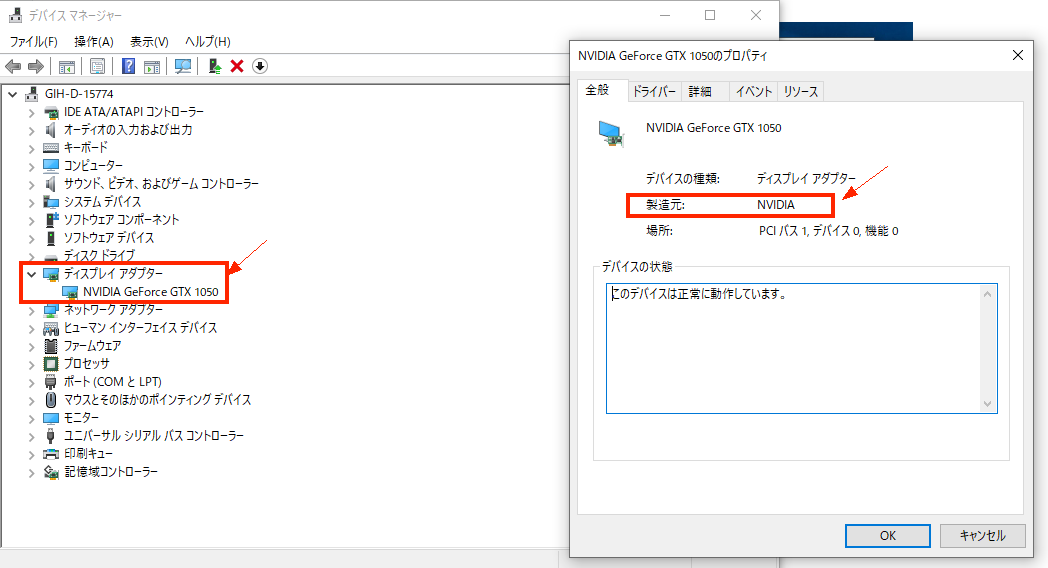Select the ディスク ドライブ row
The image size is (1048, 568).
click(x=99, y=255)
